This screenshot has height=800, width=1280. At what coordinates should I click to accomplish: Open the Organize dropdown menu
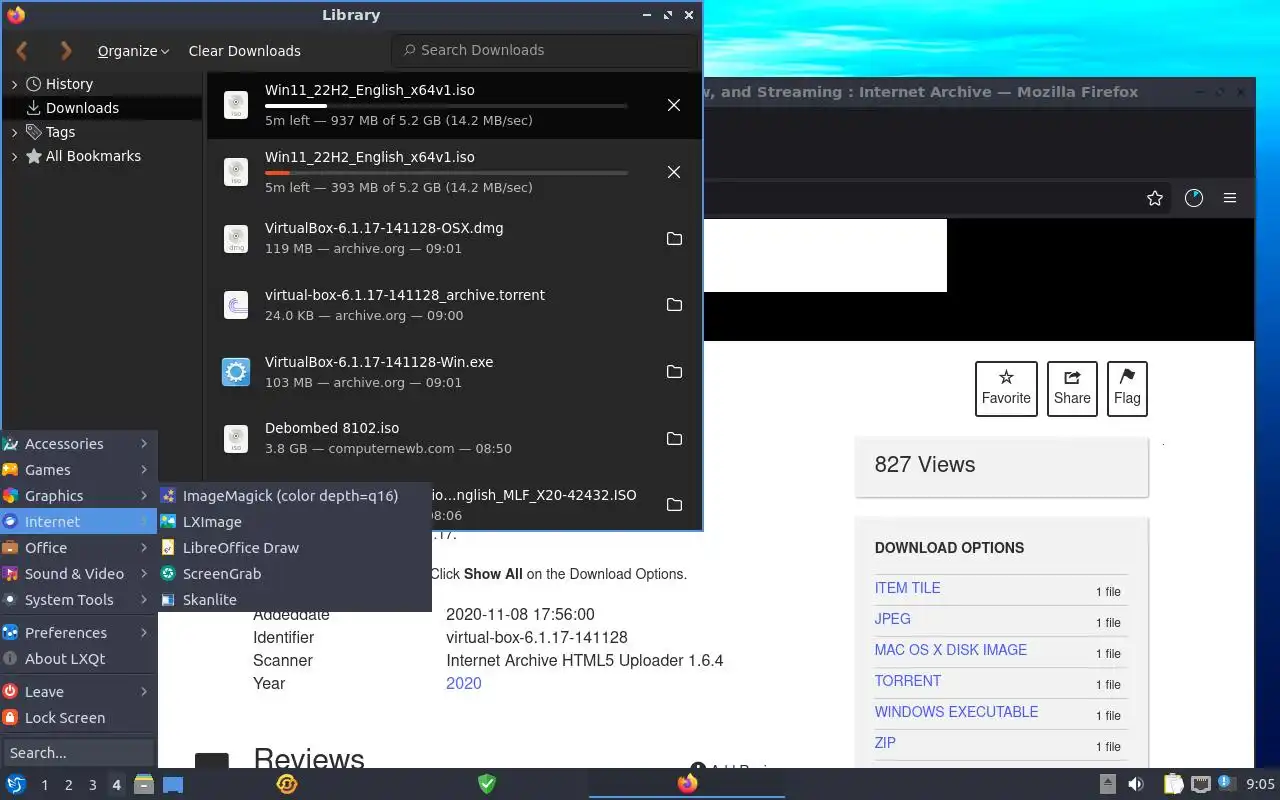pyautogui.click(x=133, y=51)
